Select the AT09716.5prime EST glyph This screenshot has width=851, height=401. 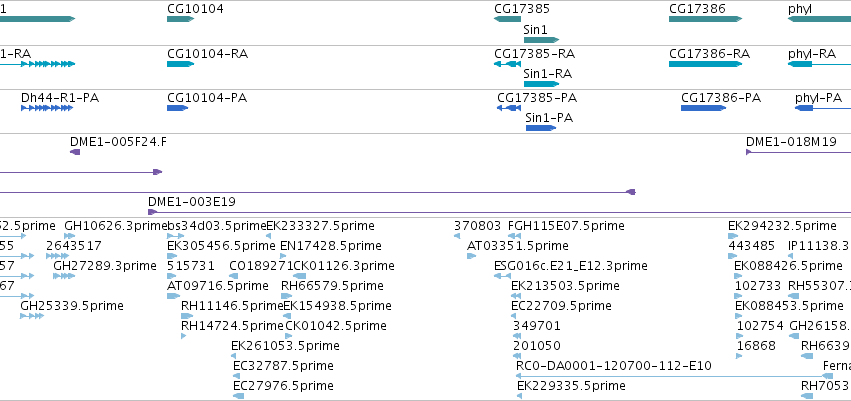tap(174, 296)
